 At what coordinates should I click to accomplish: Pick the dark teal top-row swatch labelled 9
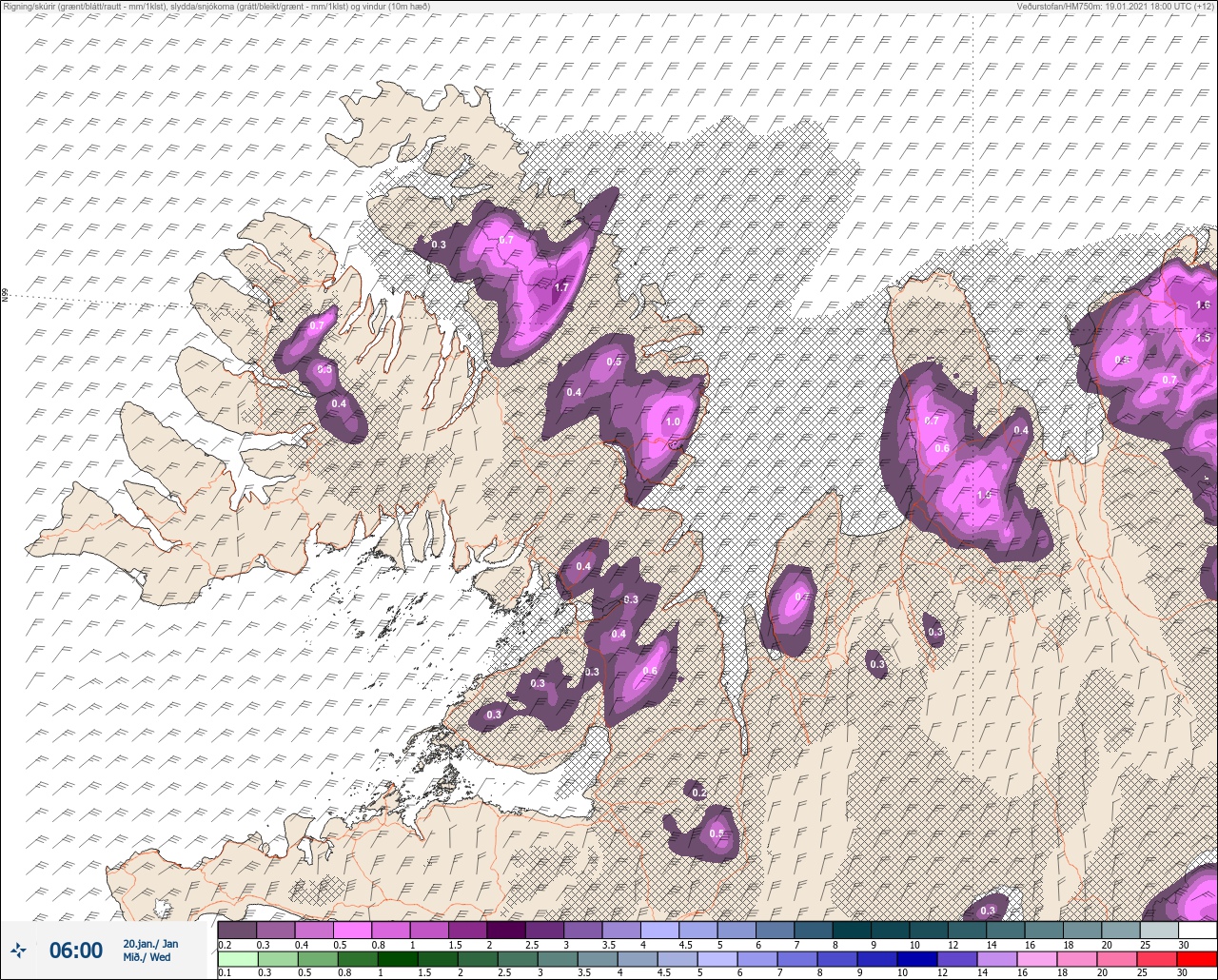(890, 930)
